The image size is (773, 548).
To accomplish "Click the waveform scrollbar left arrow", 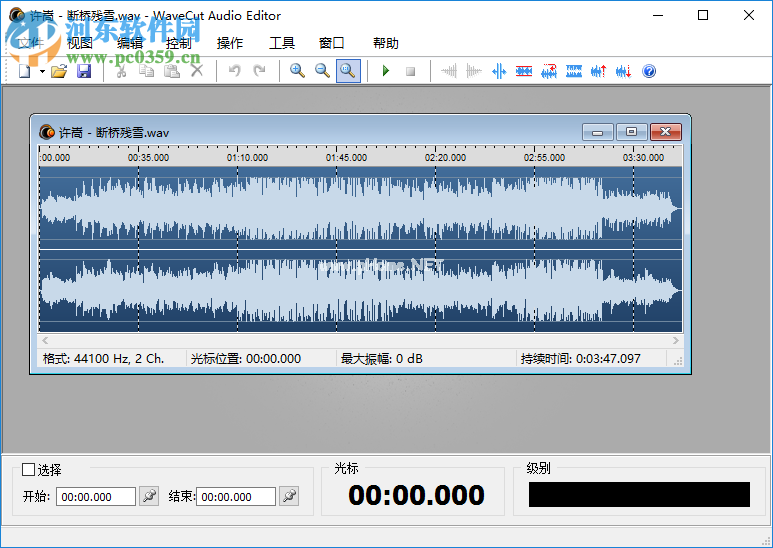I will (x=45, y=341).
